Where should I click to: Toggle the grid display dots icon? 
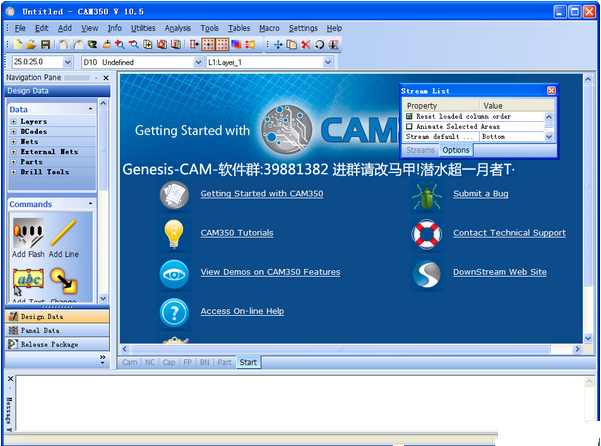pyautogui.click(x=222, y=45)
